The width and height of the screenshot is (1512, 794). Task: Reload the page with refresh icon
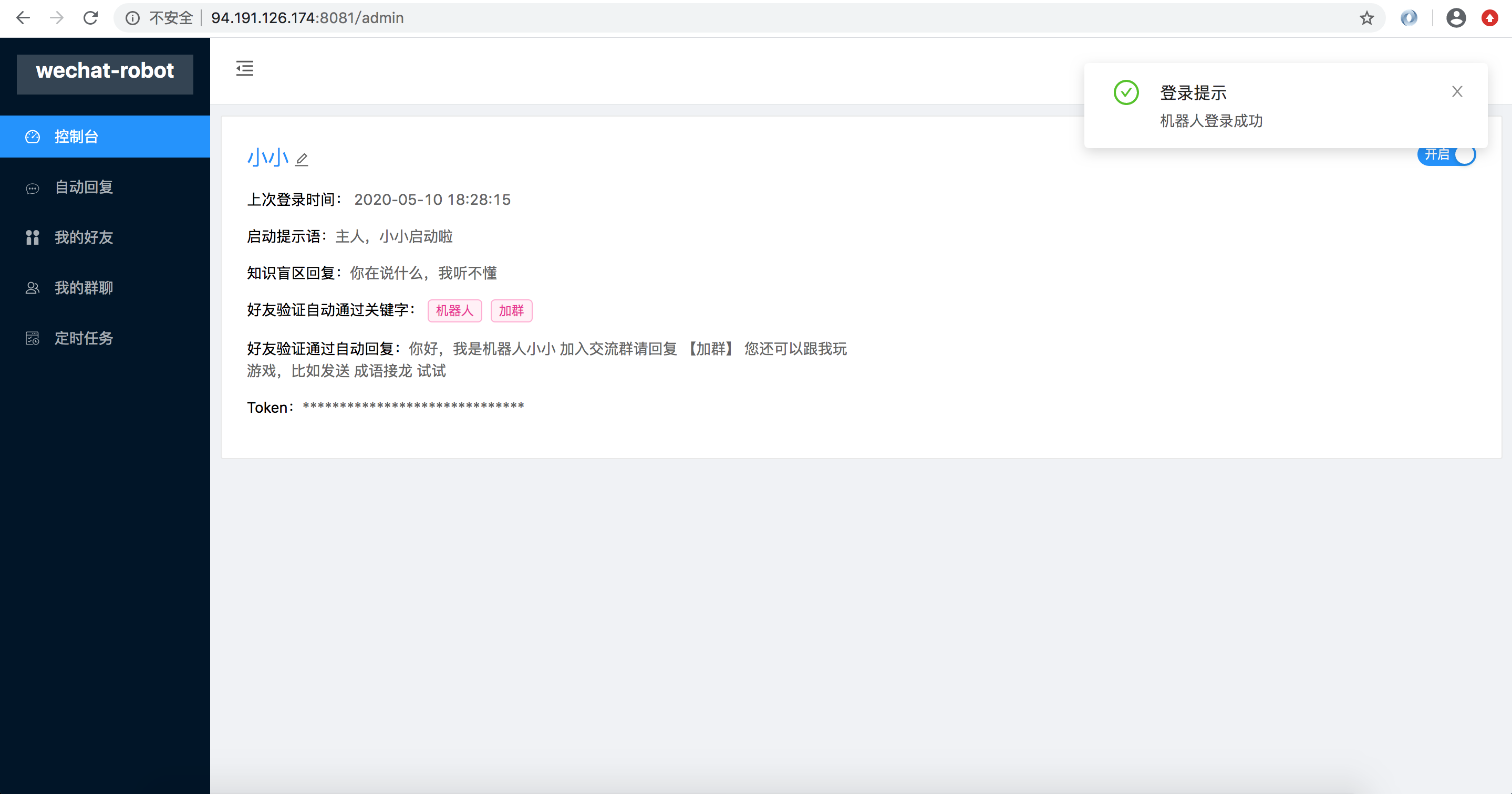tap(90, 18)
